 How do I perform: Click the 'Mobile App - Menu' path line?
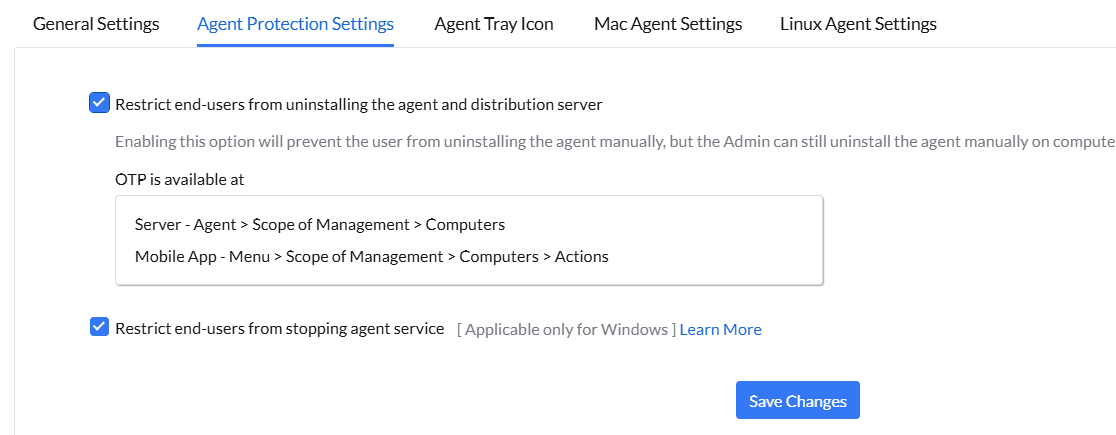371,256
